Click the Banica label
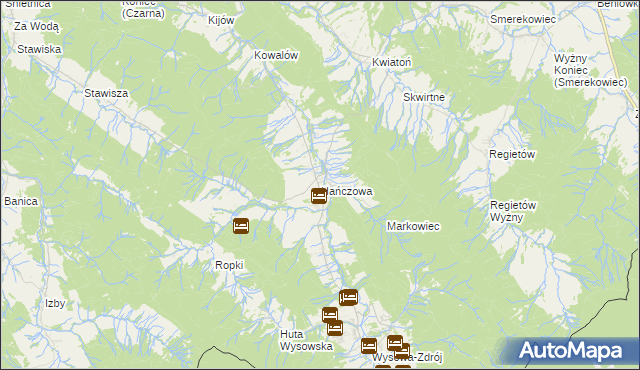 [x=21, y=201]
